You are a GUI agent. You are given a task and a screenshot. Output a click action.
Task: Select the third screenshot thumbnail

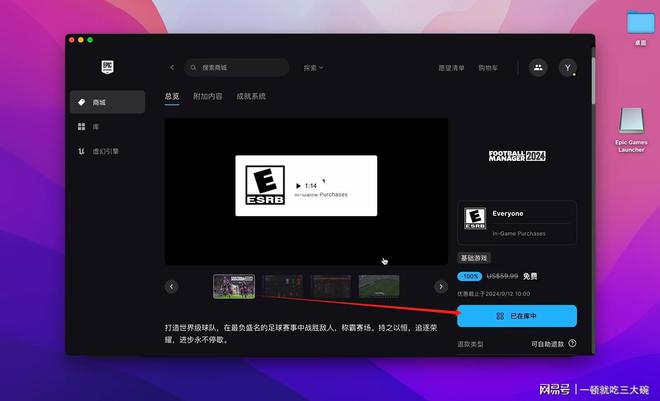pos(331,286)
